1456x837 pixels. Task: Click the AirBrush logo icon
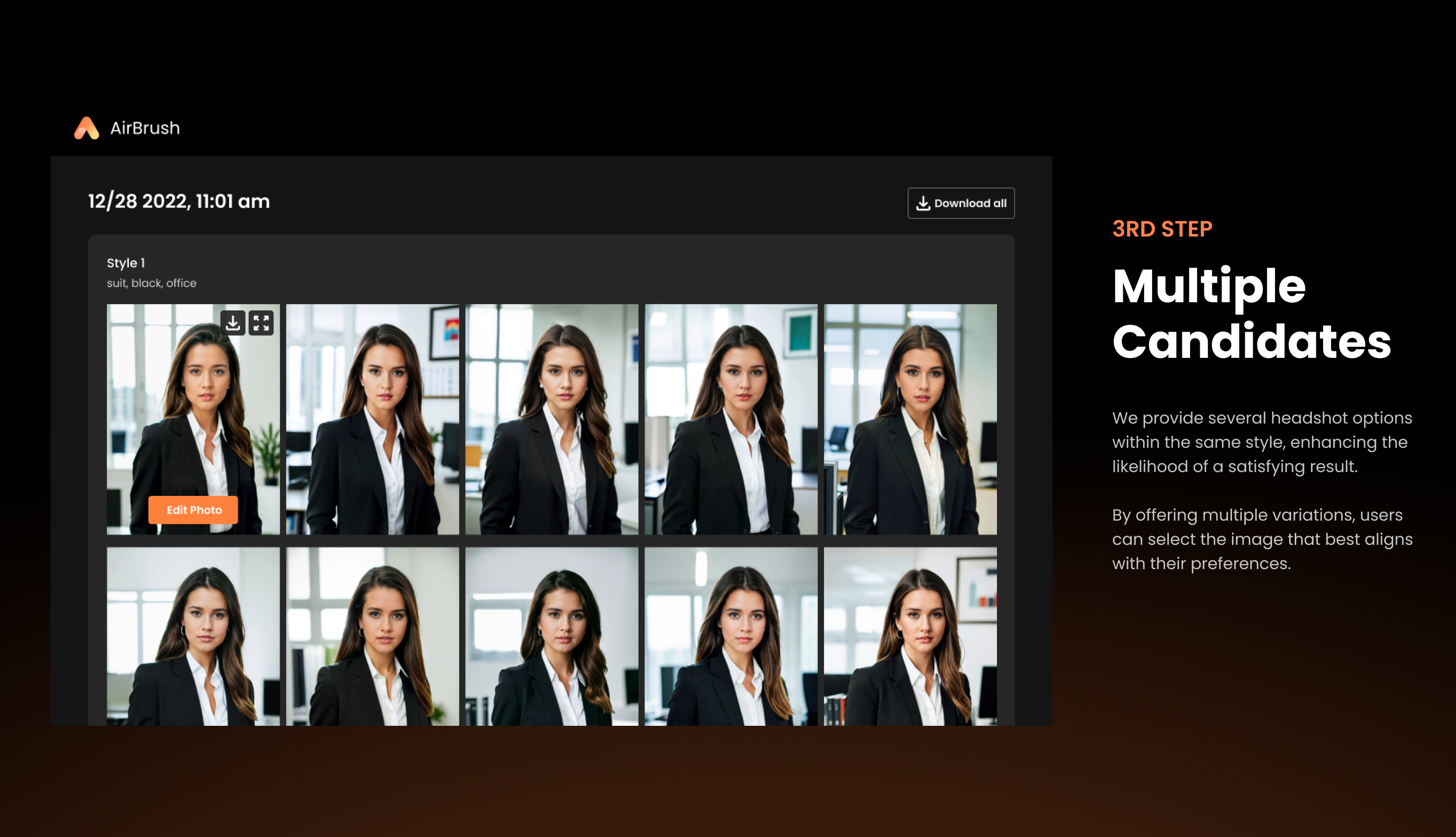pos(87,128)
